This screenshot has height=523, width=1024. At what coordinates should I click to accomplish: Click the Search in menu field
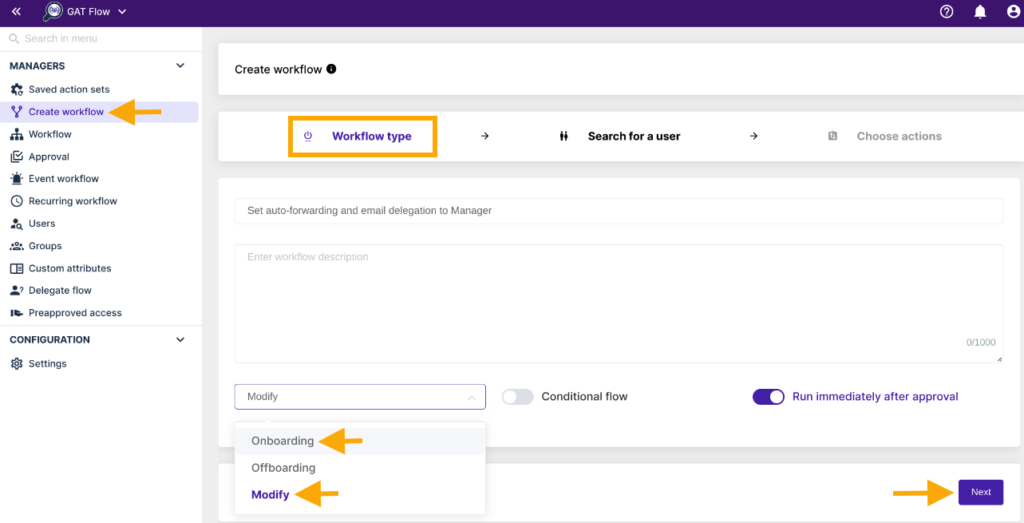[x=101, y=39]
